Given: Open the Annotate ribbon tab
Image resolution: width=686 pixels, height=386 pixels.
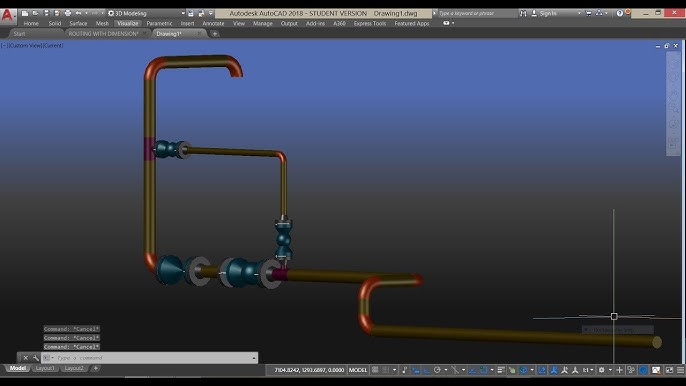Looking at the screenshot, I should [213, 24].
